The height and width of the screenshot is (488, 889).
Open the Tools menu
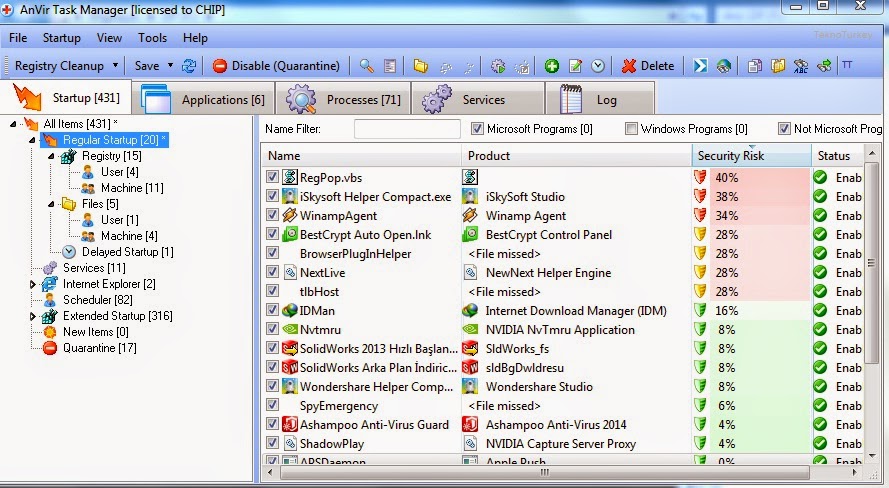(153, 38)
